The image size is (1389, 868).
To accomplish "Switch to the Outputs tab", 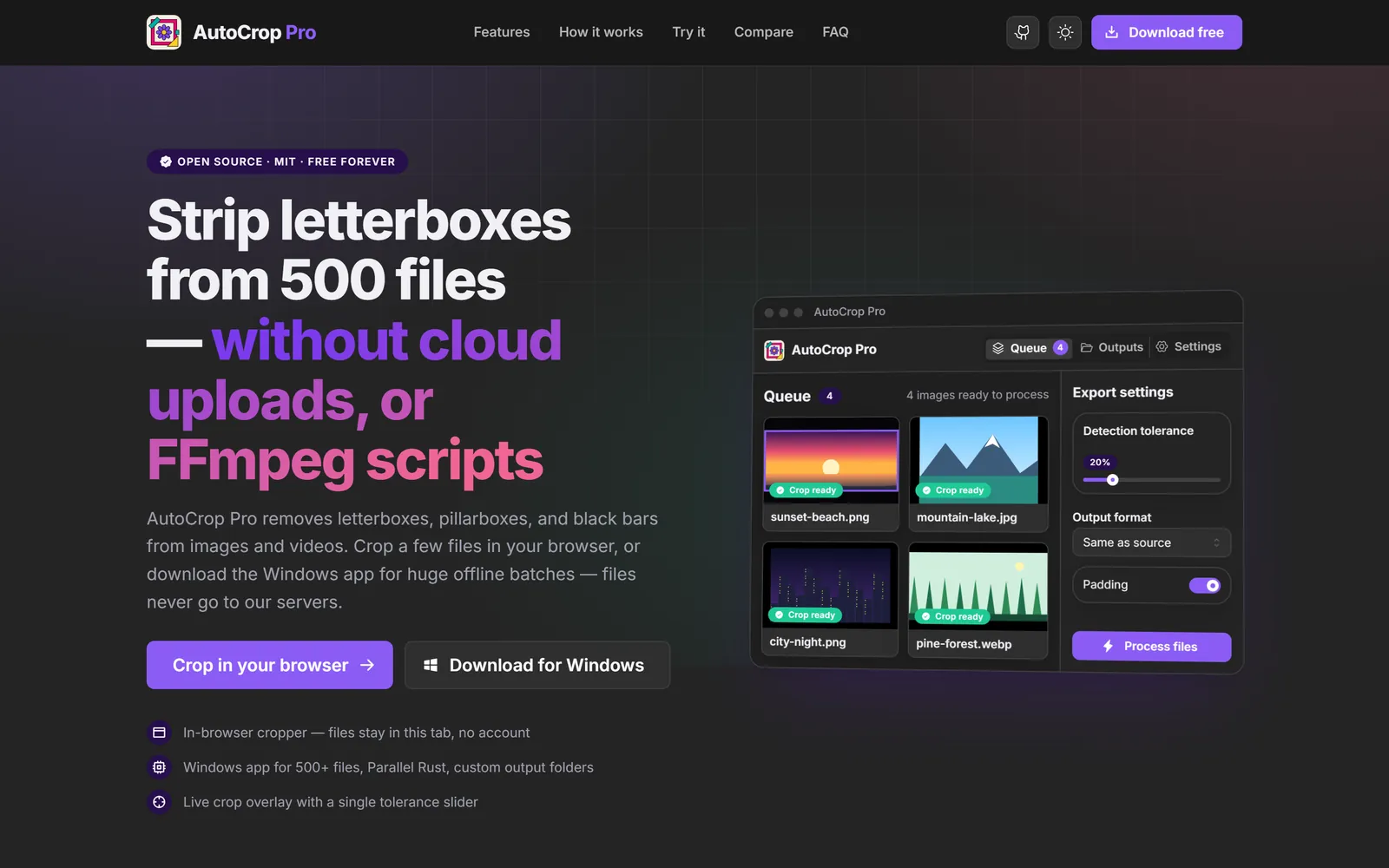I will pos(1112,347).
